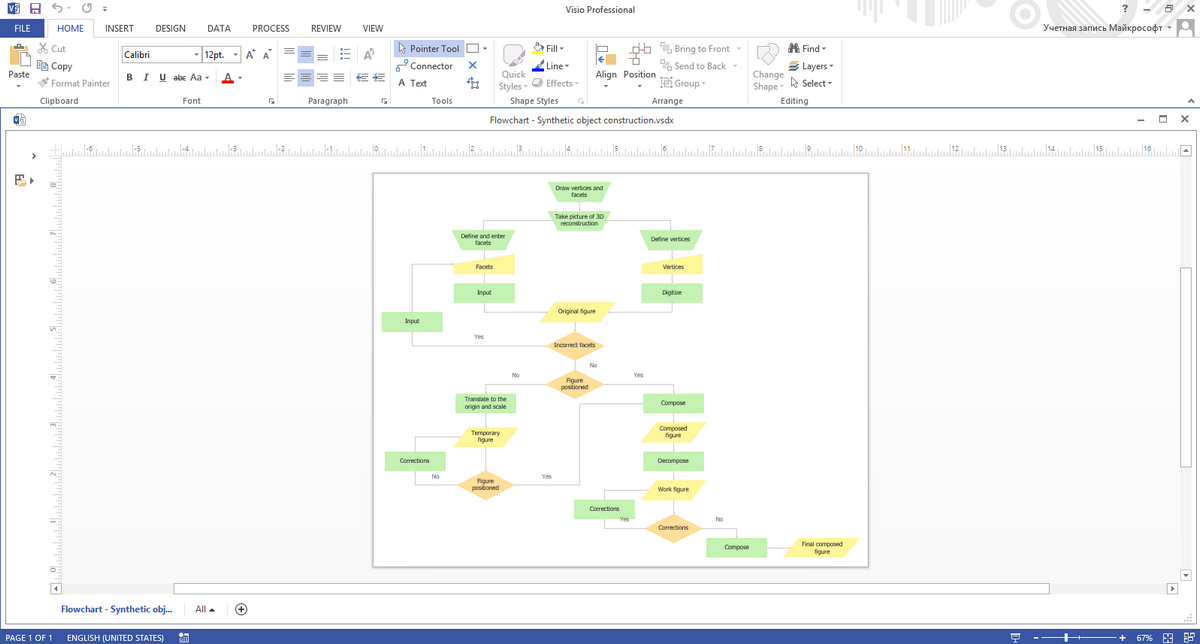This screenshot has width=1200, height=644.
Task: Click the Save icon in quick access toolbar
Action: (x=35, y=9)
